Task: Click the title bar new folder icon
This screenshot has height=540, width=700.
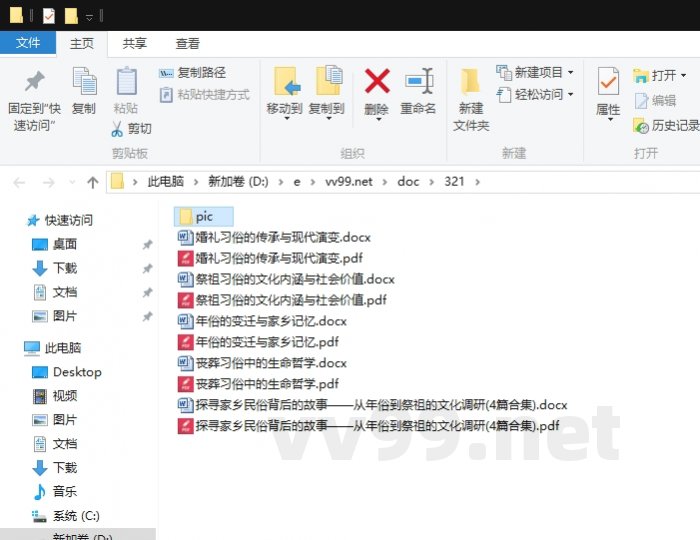Action: pyautogui.click(x=71, y=16)
